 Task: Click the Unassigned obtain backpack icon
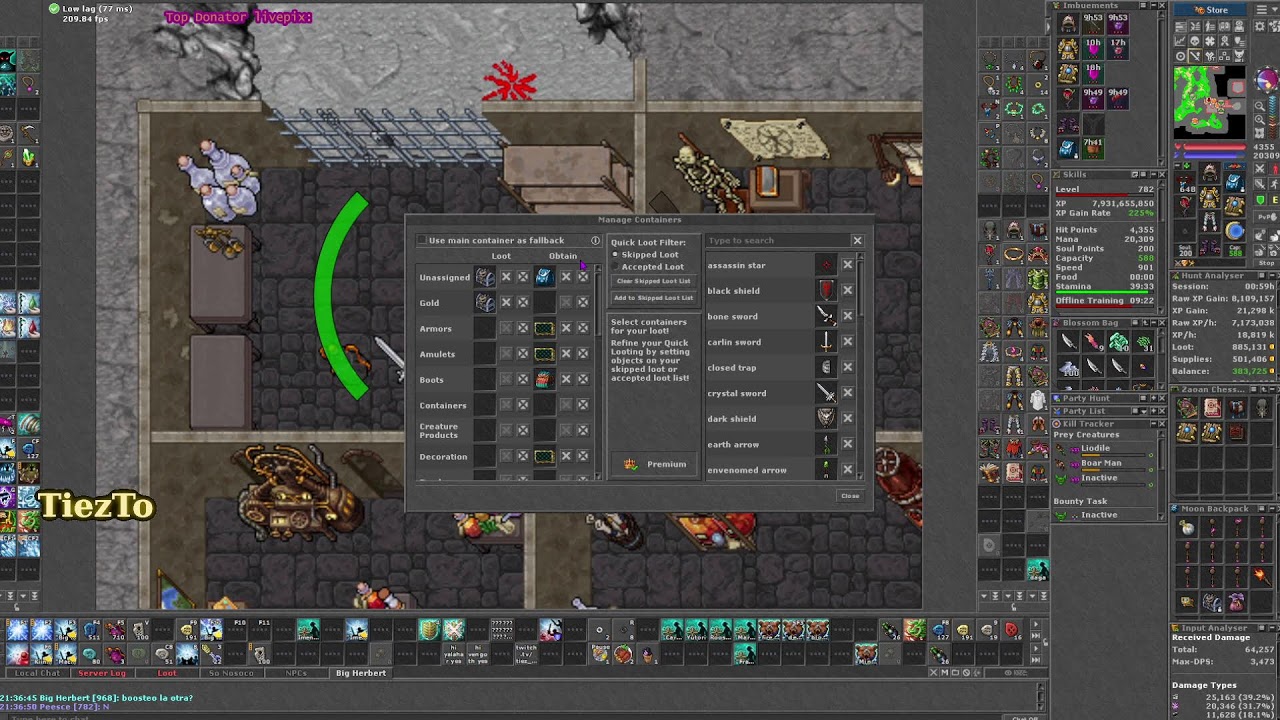544,277
